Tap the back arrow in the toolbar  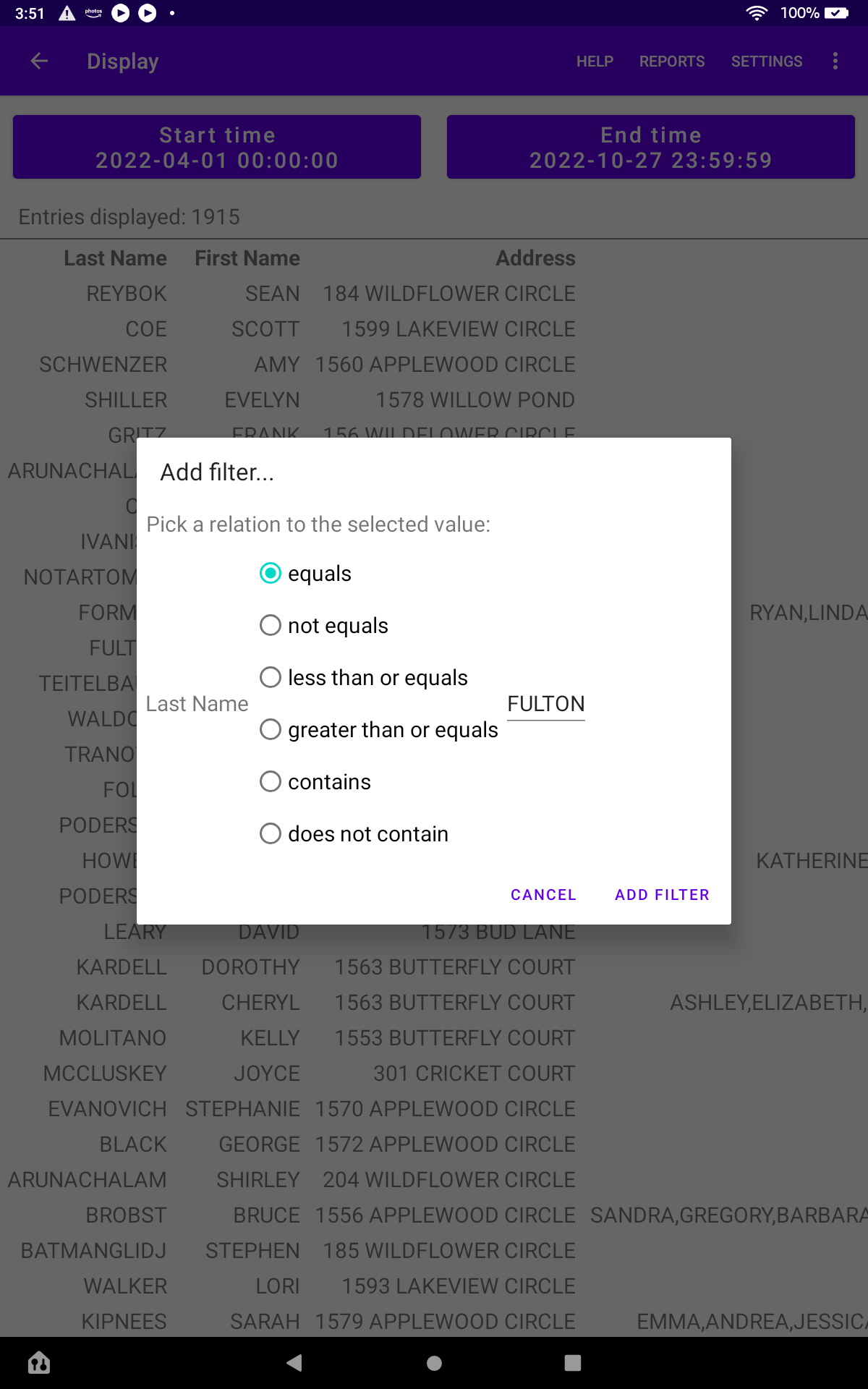point(39,61)
